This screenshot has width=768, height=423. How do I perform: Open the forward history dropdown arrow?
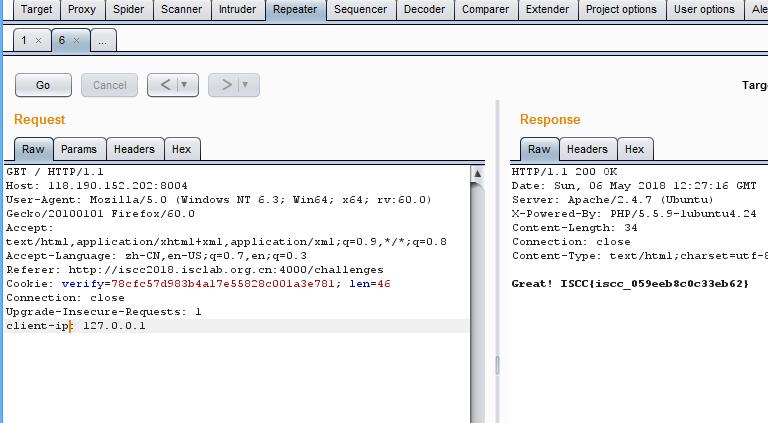pos(245,85)
